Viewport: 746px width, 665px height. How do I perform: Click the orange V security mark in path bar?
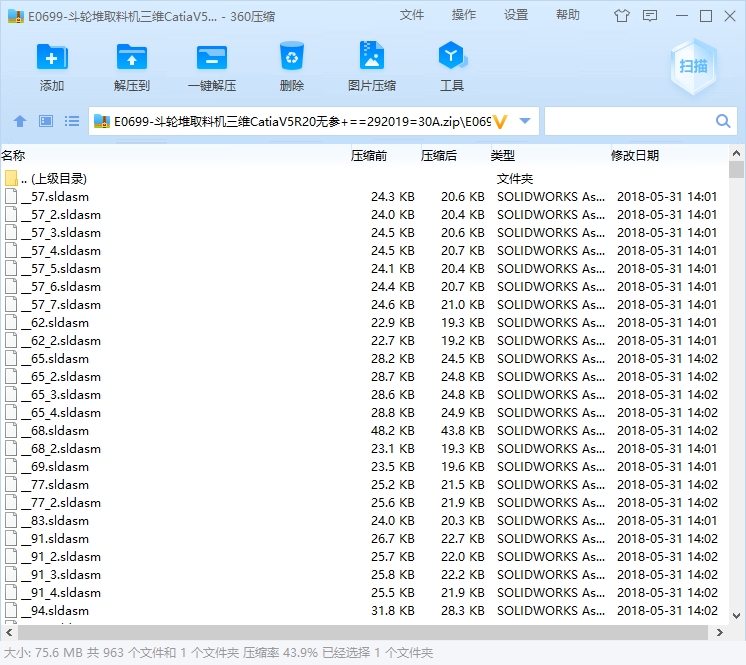(500, 122)
